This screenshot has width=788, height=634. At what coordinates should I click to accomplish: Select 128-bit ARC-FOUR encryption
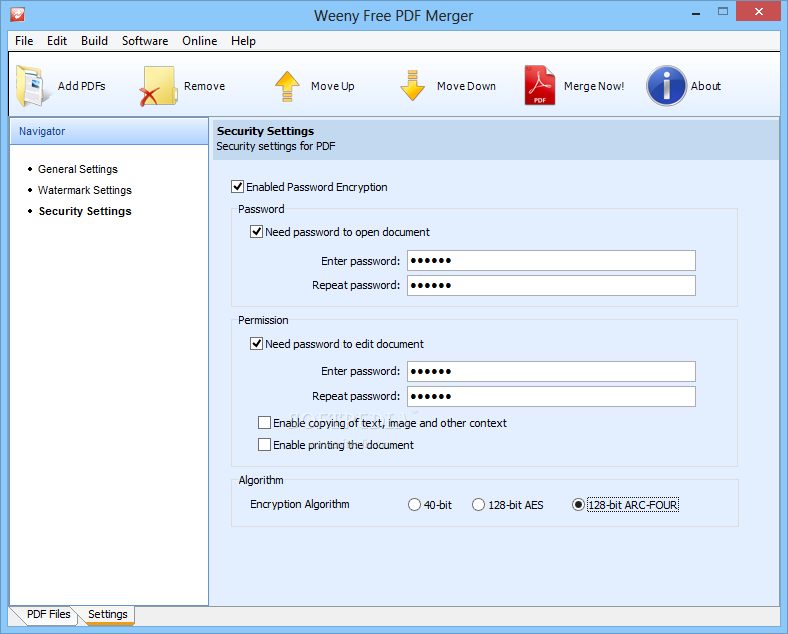pos(578,504)
